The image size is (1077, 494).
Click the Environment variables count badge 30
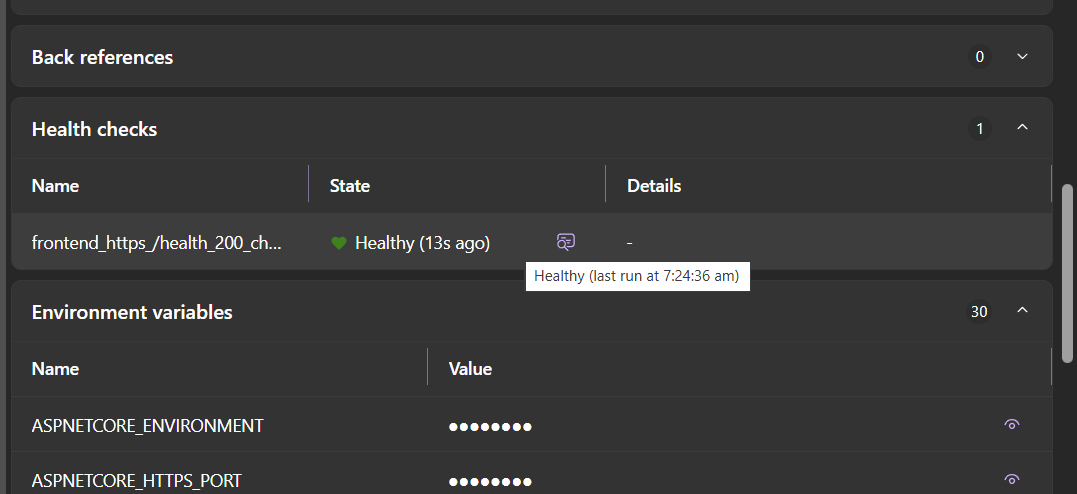979,312
